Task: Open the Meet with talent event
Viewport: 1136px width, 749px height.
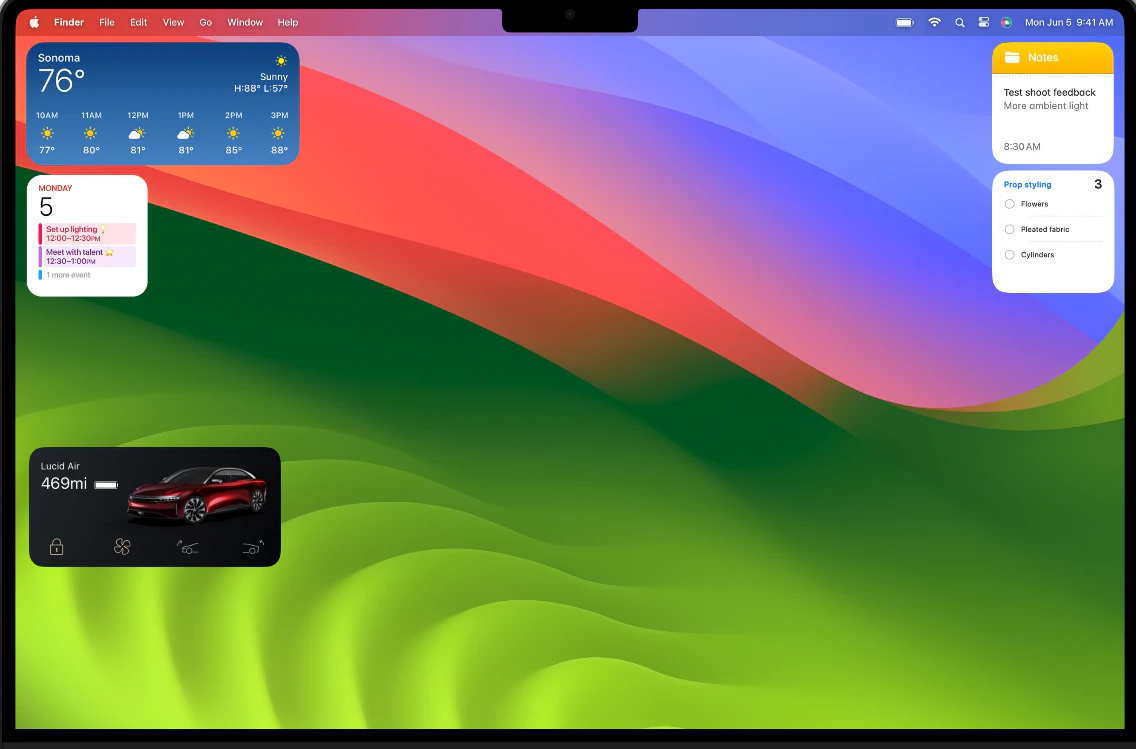Action: tap(87, 256)
